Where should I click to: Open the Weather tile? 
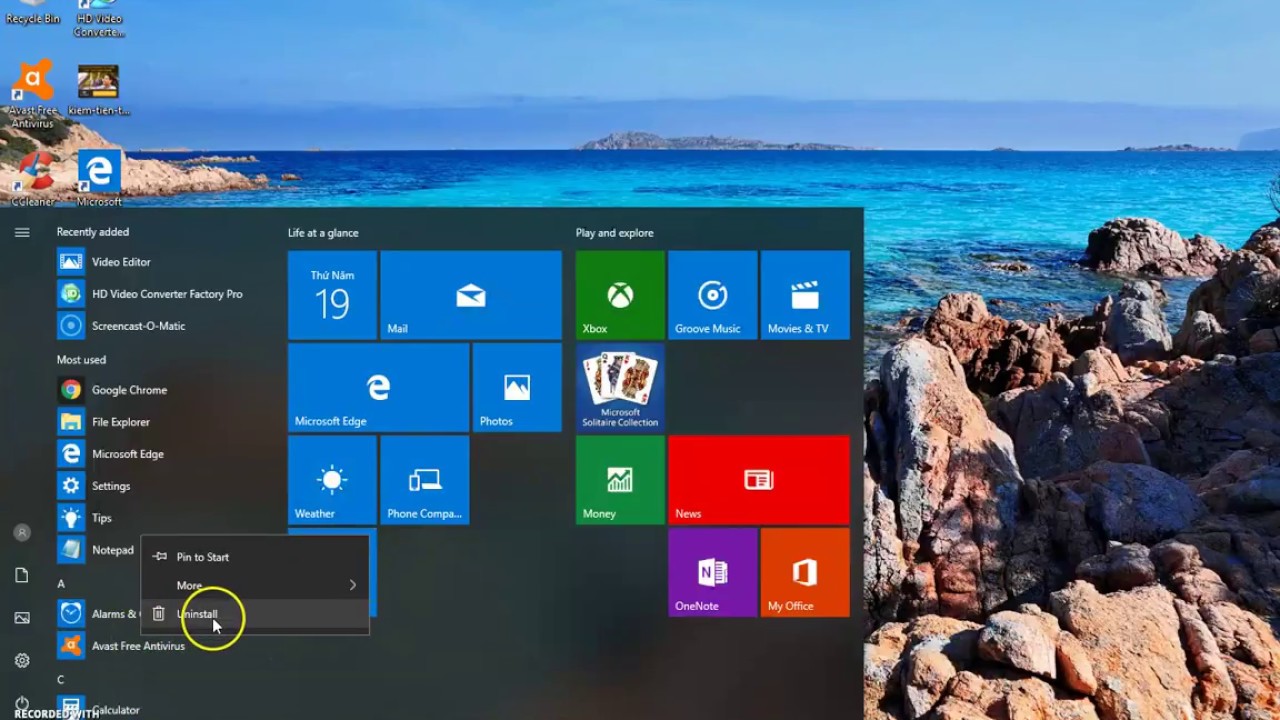[x=332, y=480]
